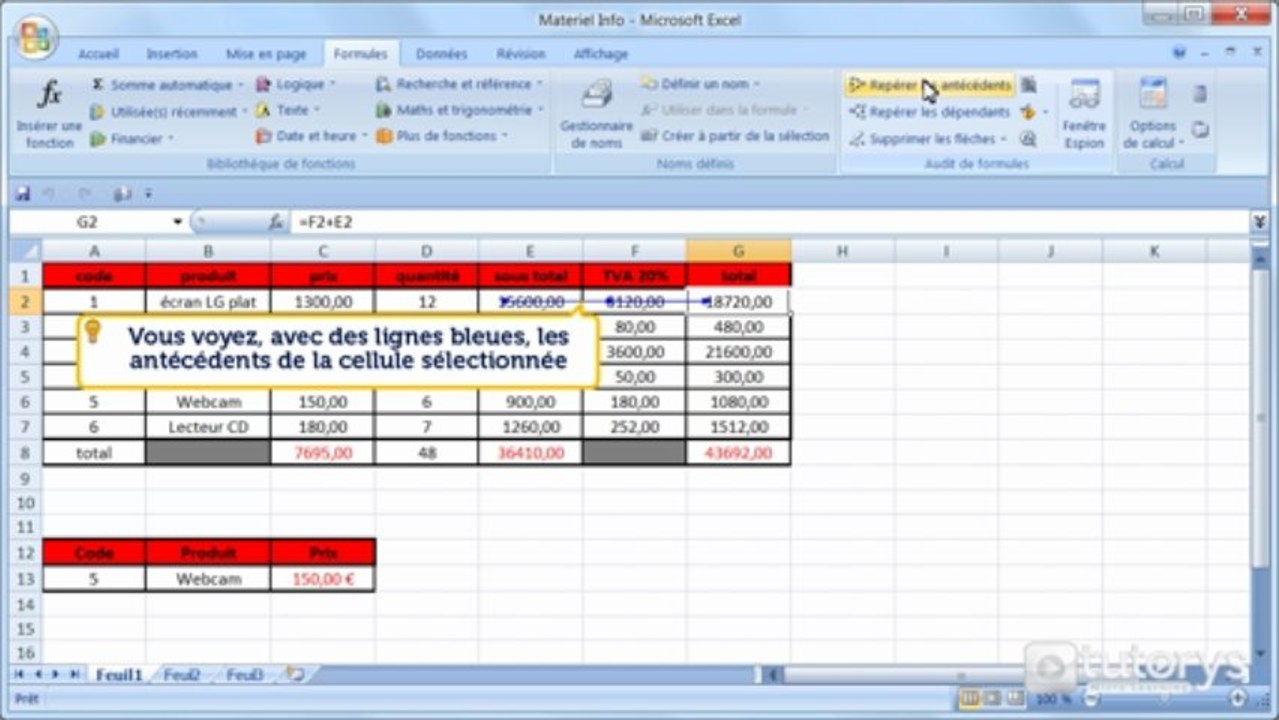The image size is (1279, 720).
Task: Select the Feuil1 sheet tab
Action: 119,675
